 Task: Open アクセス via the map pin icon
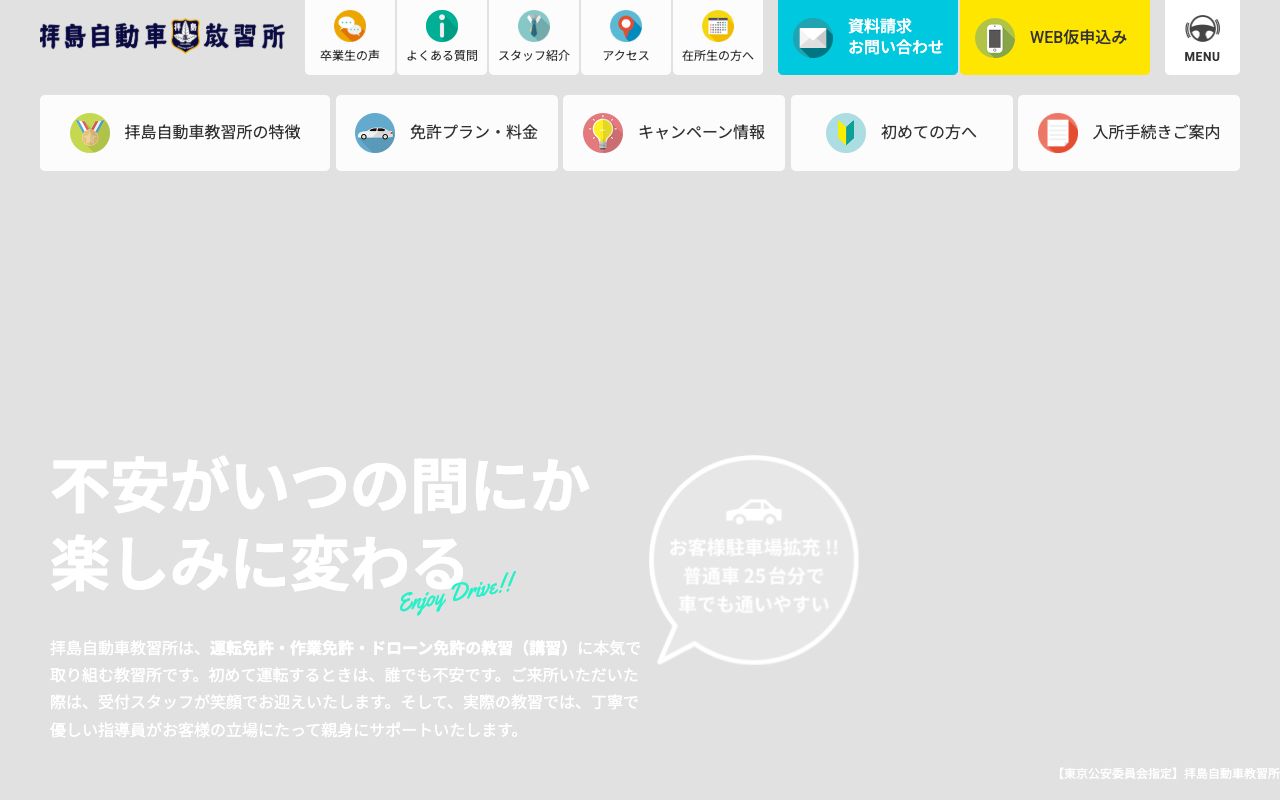tap(626, 26)
